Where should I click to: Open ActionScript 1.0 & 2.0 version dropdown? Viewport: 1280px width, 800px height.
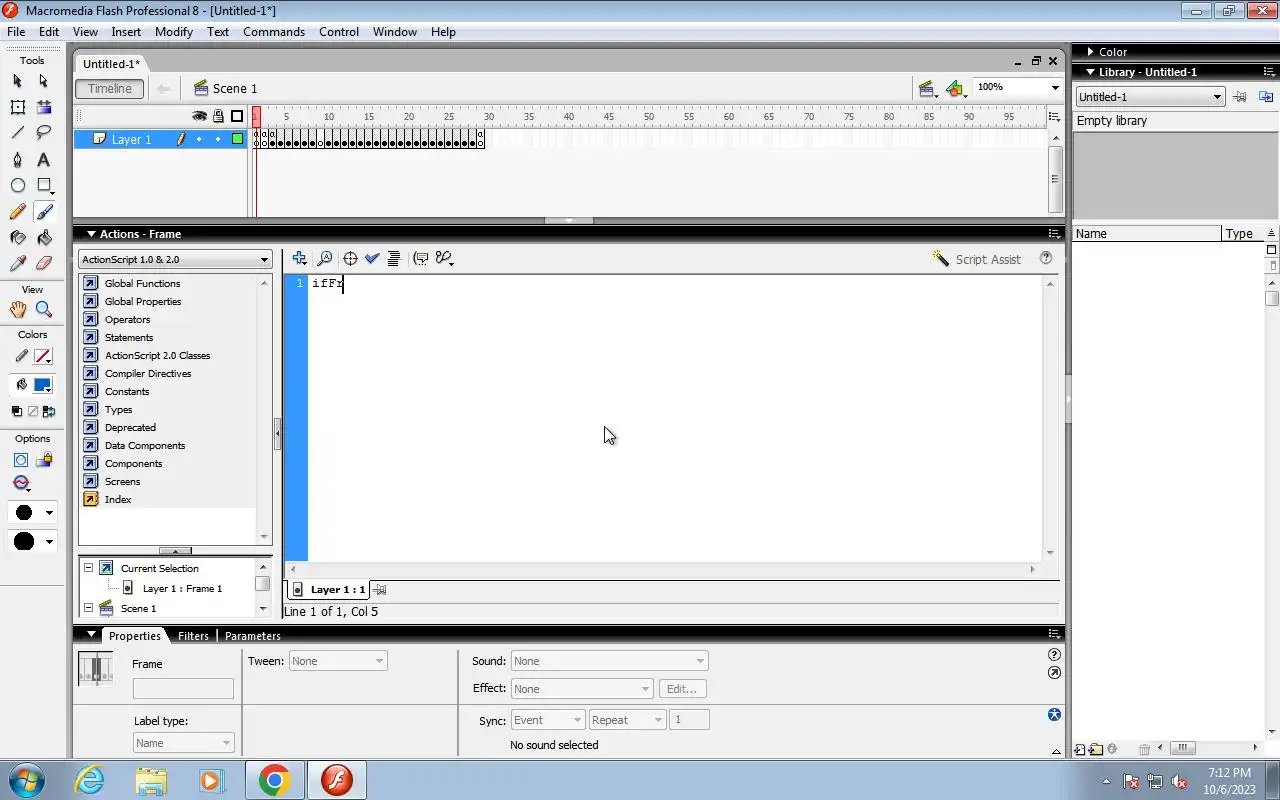pos(175,260)
